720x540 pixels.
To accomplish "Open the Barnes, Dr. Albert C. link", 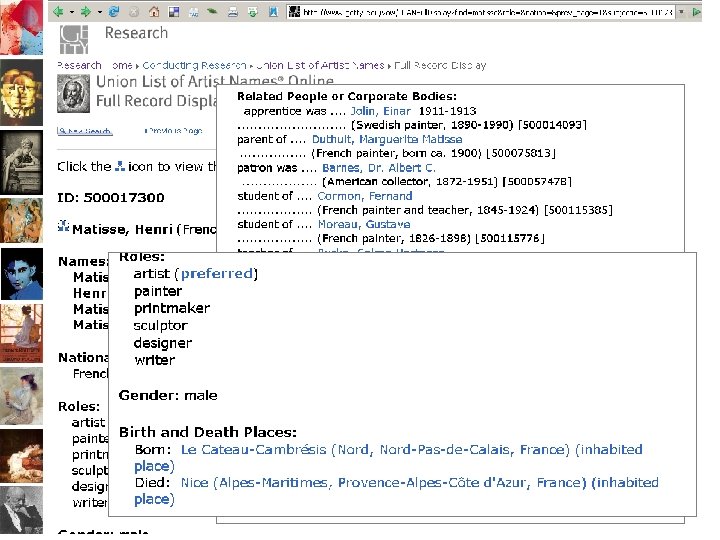I will tap(379, 168).
